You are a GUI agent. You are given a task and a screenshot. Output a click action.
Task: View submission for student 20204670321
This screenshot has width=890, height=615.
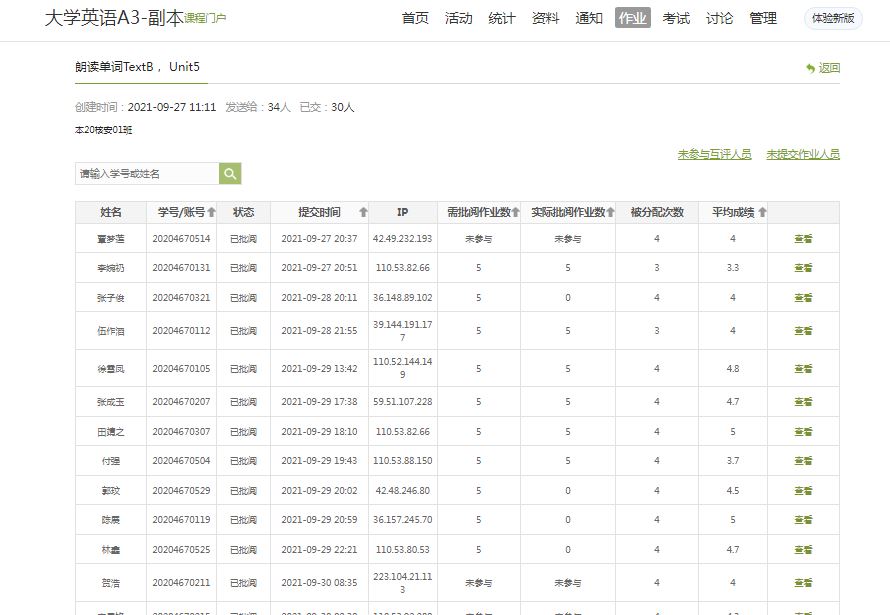pyautogui.click(x=803, y=297)
